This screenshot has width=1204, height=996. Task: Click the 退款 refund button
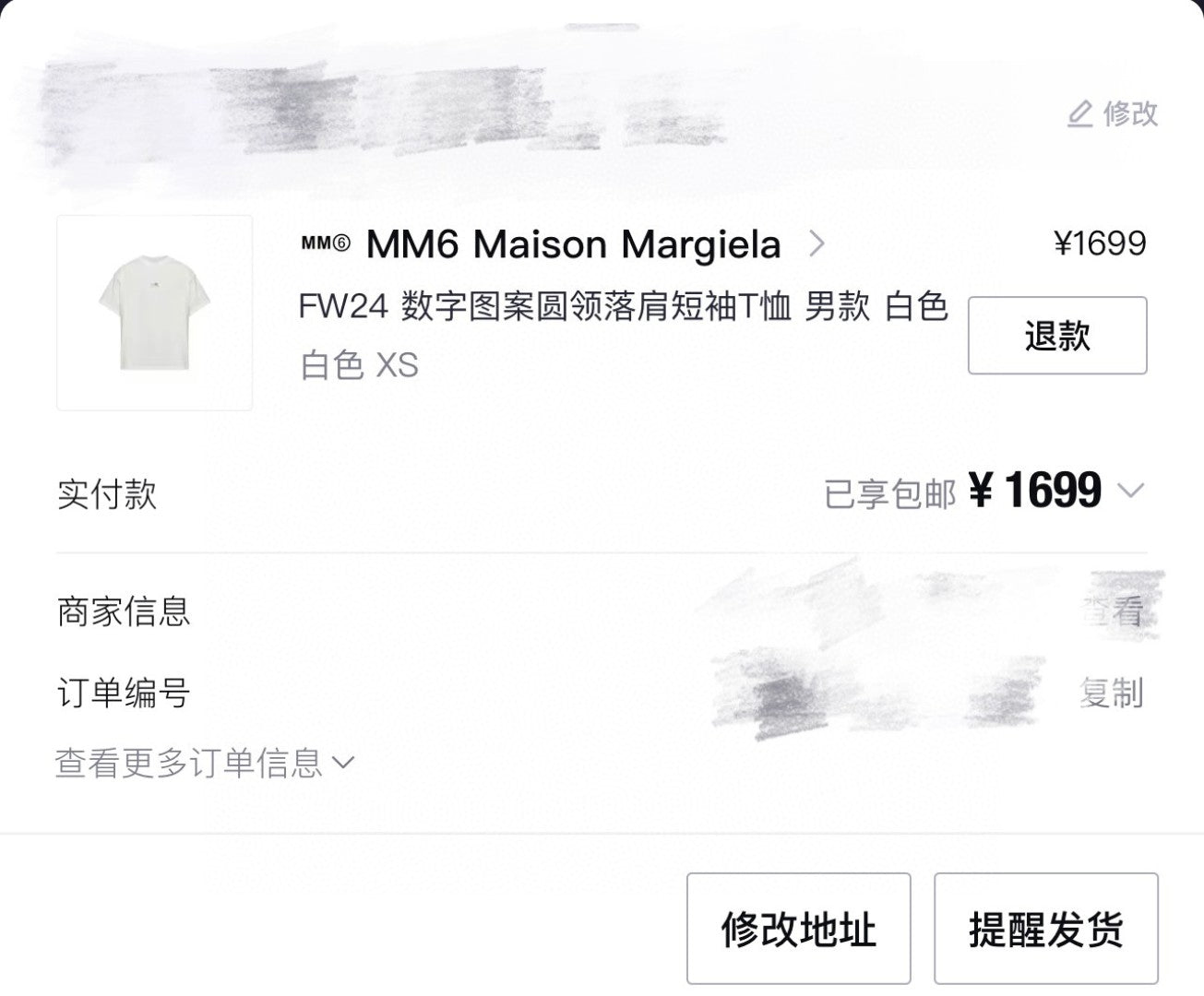1057,335
